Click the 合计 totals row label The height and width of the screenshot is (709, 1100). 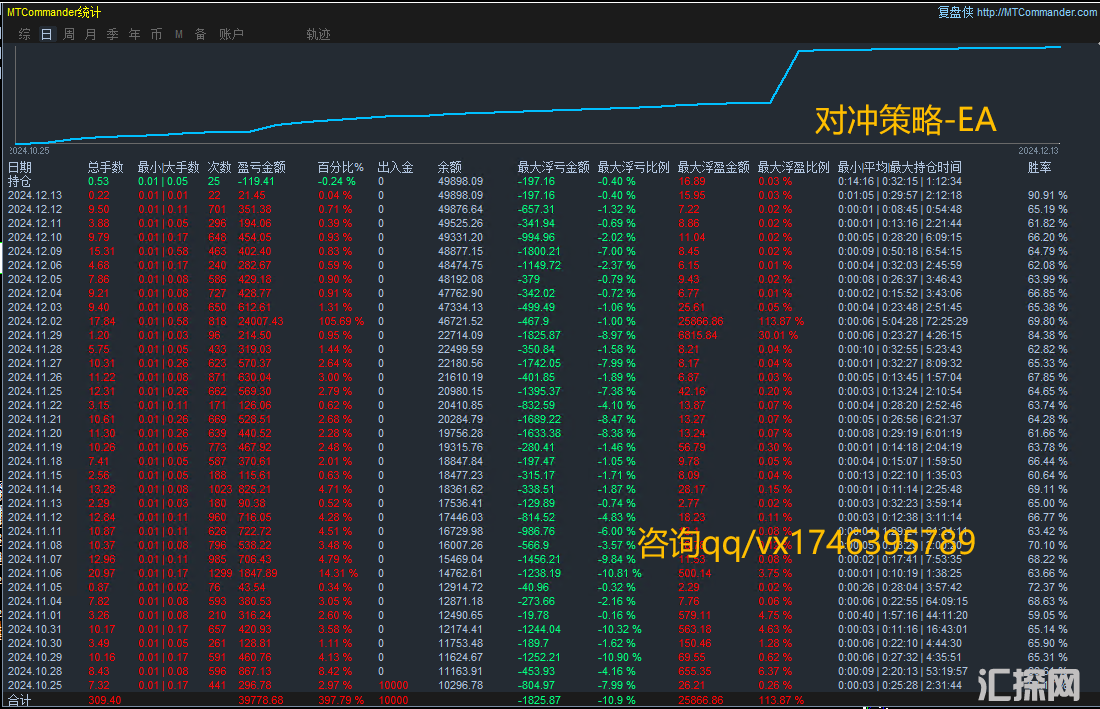(x=20, y=700)
